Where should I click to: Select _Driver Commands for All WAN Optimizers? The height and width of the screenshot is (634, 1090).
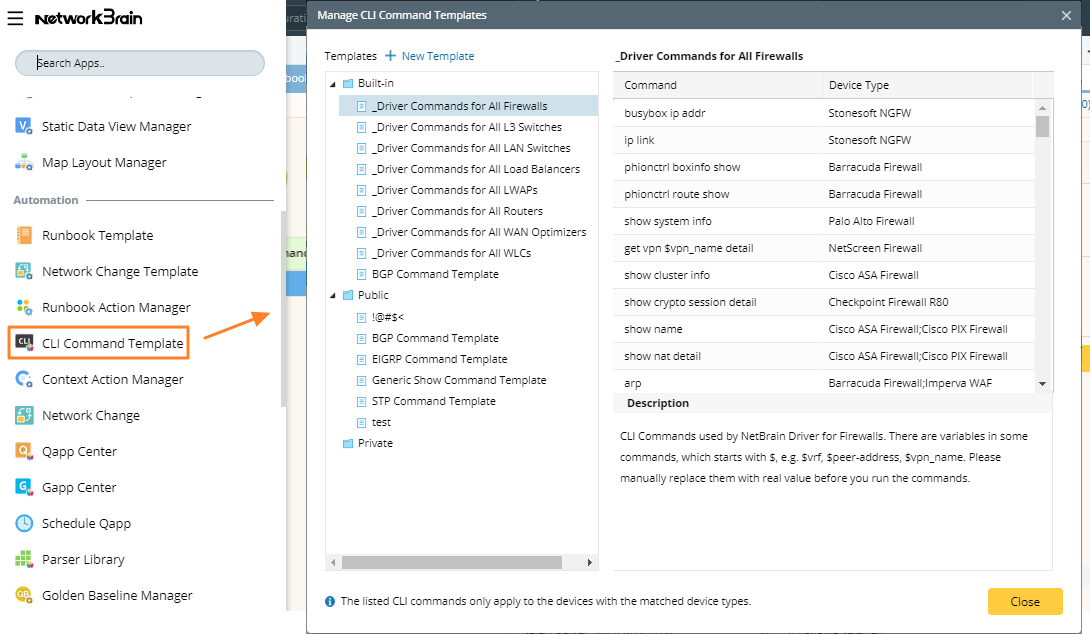[x=479, y=232]
